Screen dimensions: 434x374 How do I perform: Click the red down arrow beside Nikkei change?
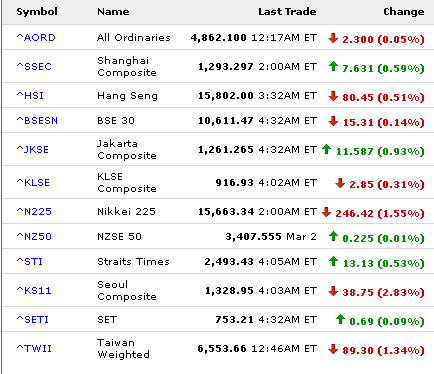coord(326,212)
